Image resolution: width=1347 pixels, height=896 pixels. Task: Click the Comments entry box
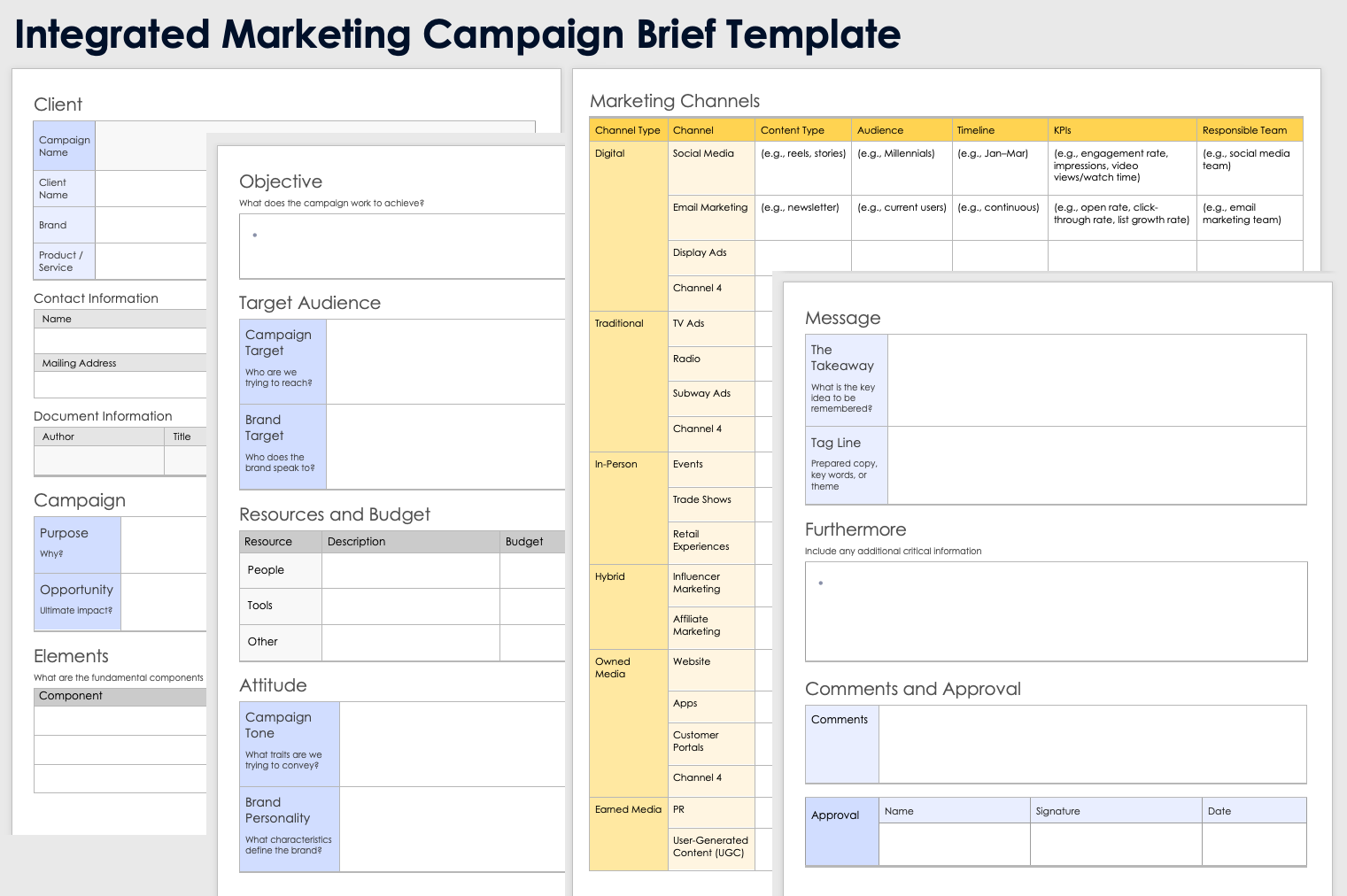(x=1092, y=744)
